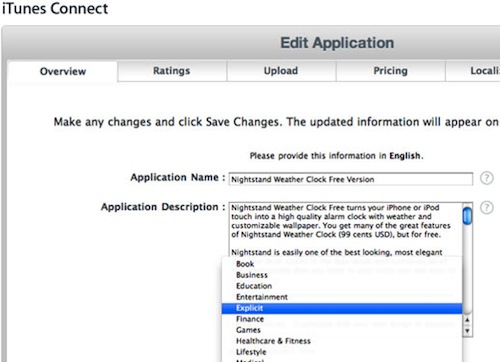
Task: Click the description scrollbar up arrow
Action: click(x=467, y=320)
